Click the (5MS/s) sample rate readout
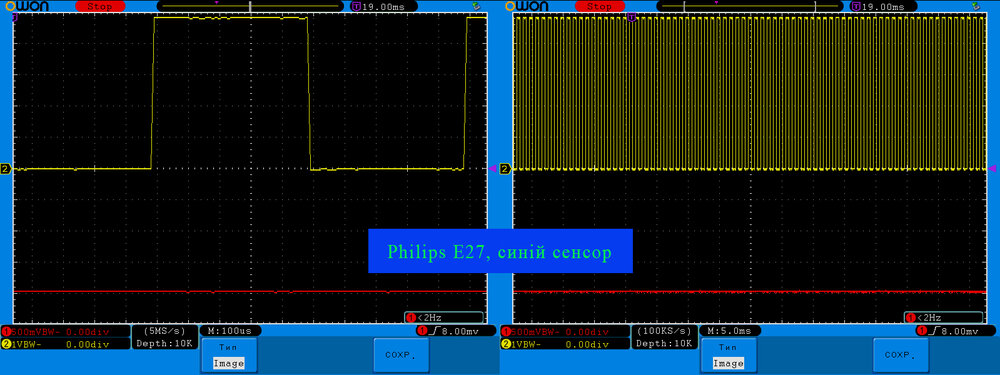This screenshot has height=375, width=1000. [x=165, y=332]
